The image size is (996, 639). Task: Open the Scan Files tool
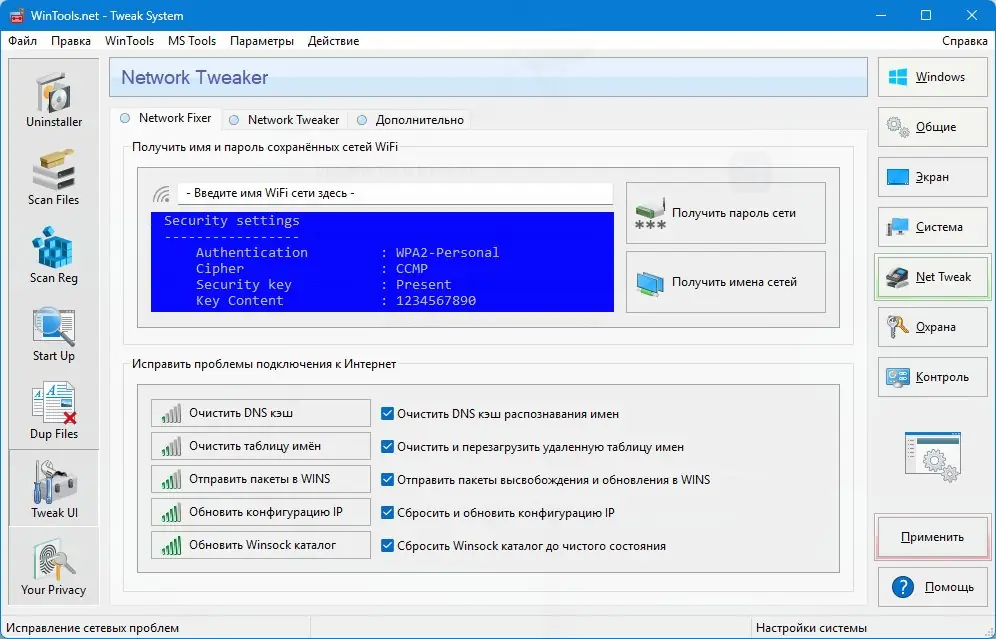coord(53,178)
